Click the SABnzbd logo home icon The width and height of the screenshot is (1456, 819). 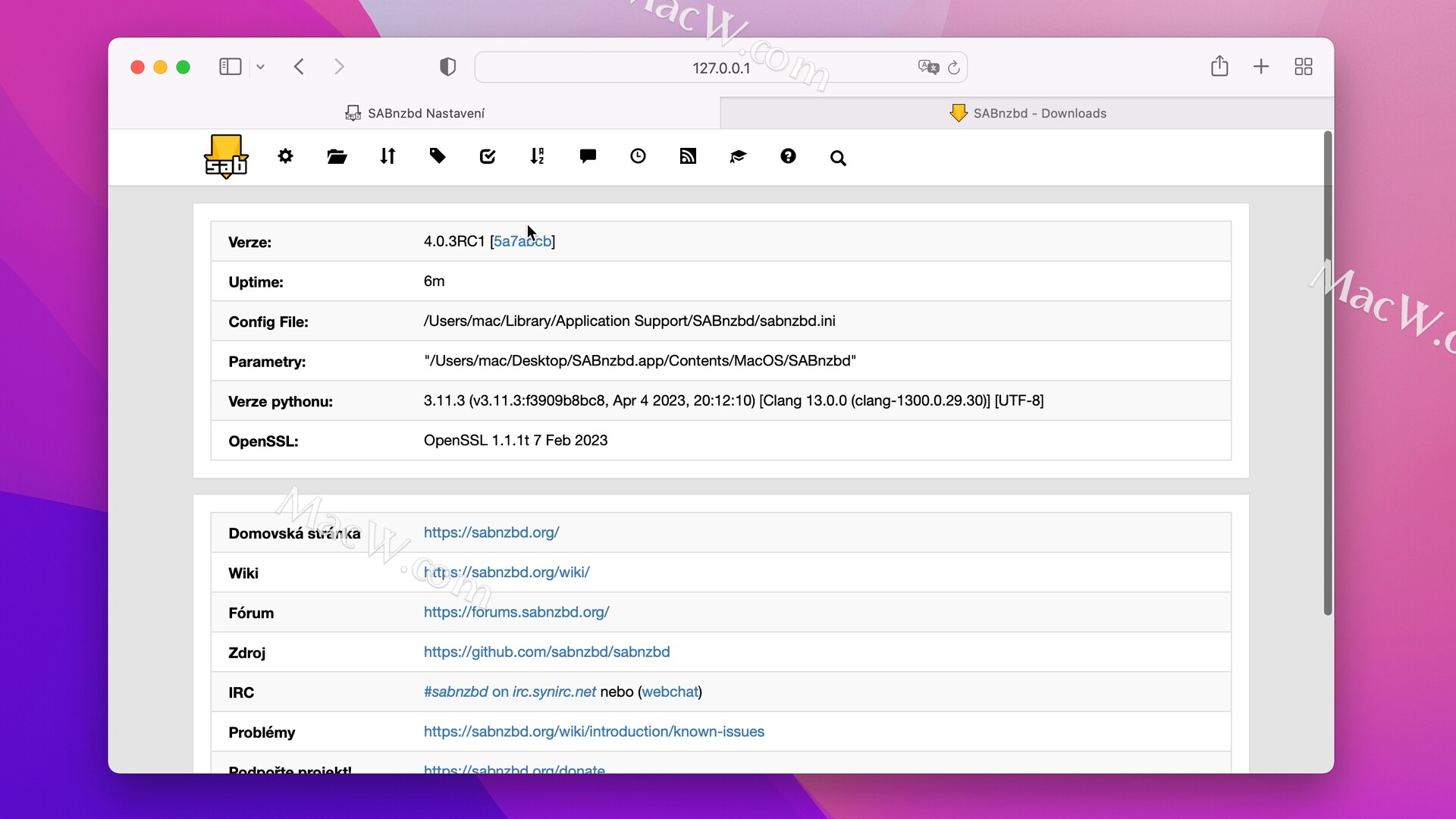click(x=226, y=156)
